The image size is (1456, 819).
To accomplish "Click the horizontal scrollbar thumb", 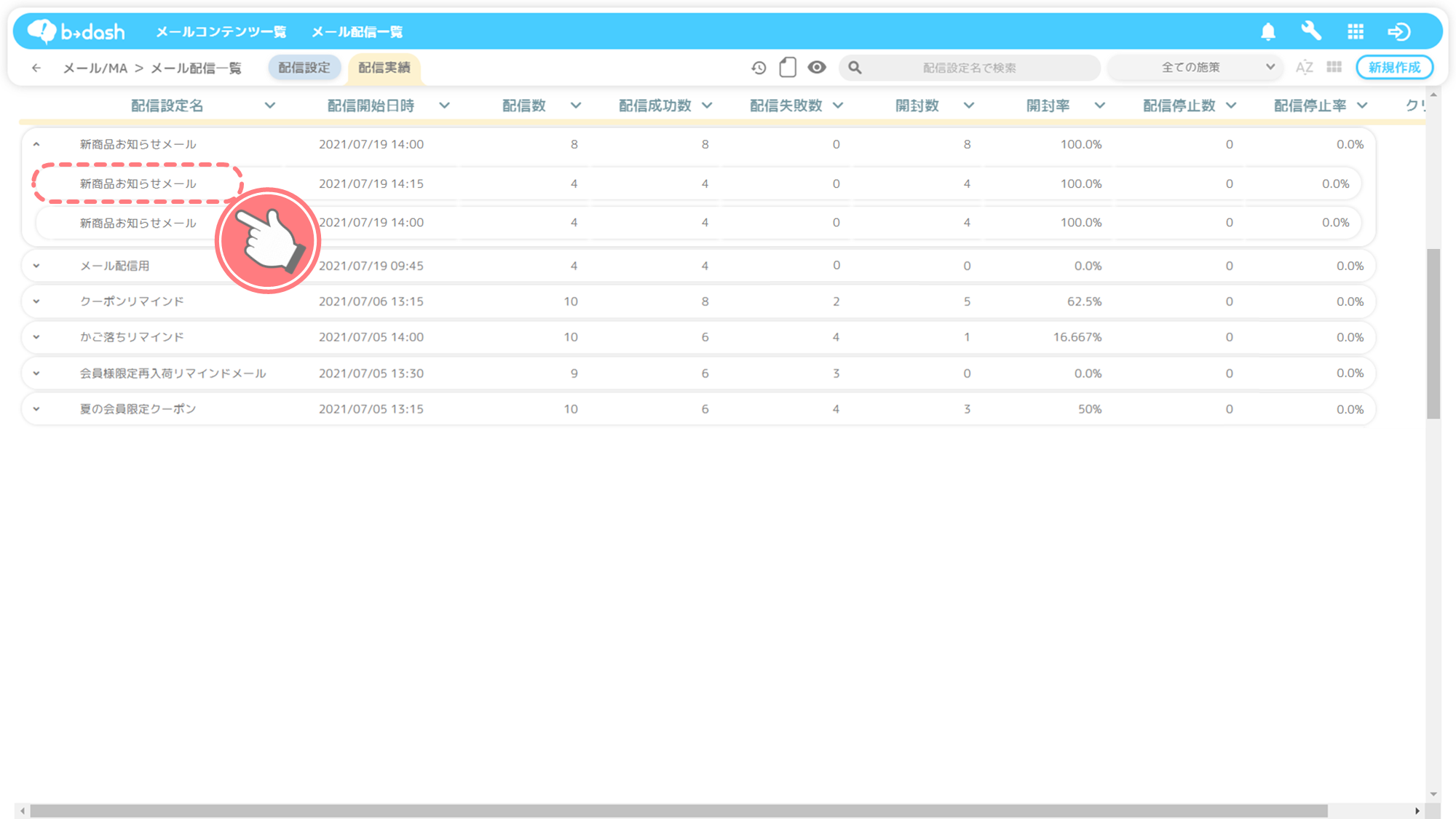I will coord(678,811).
